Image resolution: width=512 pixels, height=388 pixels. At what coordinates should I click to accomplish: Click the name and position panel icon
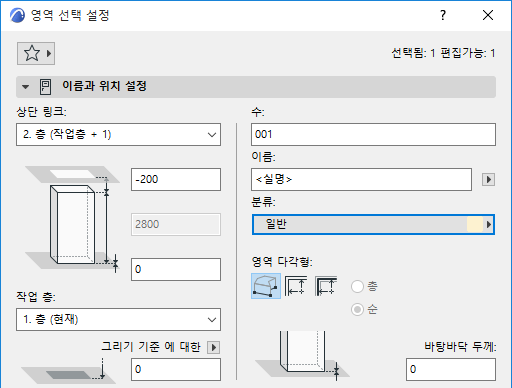(x=45, y=87)
